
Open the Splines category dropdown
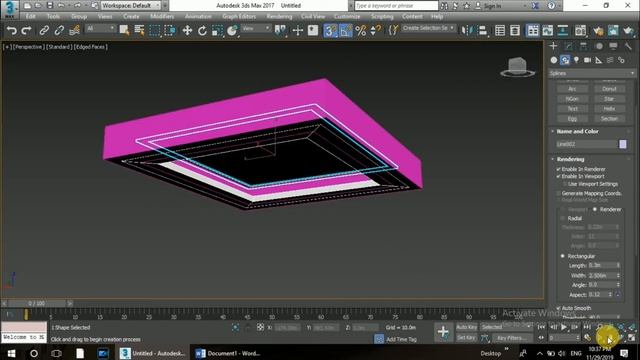coord(592,73)
